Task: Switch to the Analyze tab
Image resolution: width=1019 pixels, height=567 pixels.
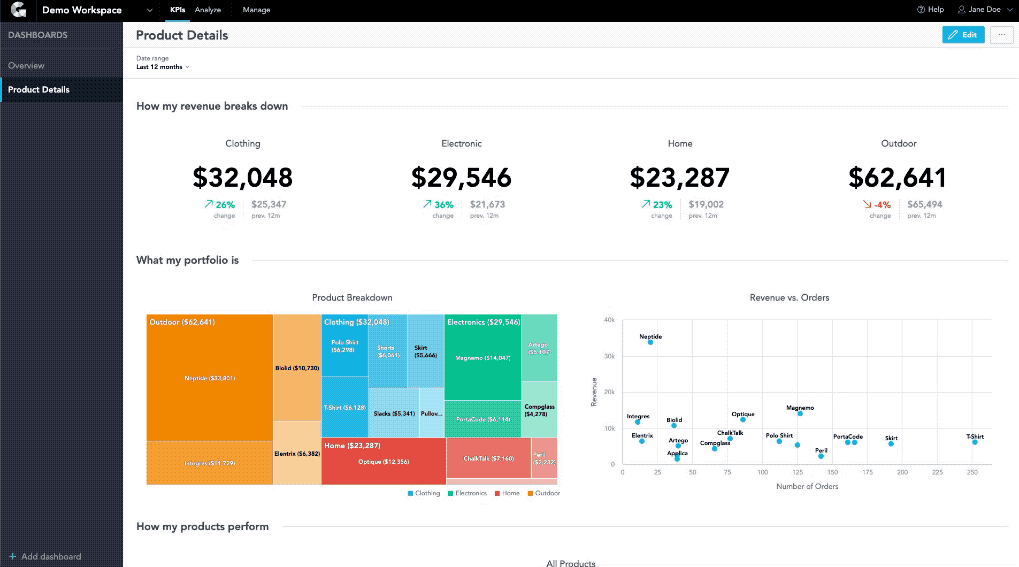Action: pyautogui.click(x=208, y=10)
